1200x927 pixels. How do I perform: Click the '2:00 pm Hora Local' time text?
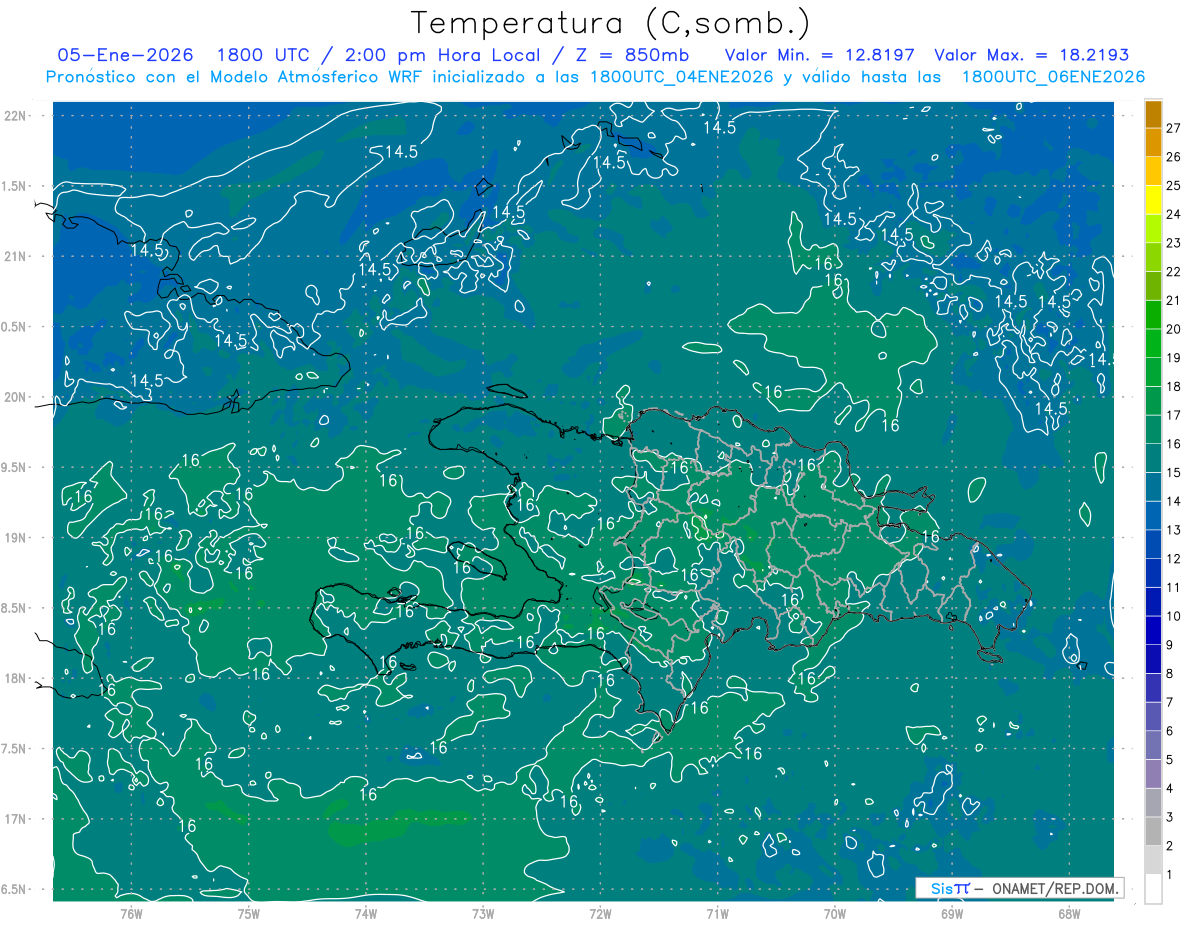pos(443,55)
